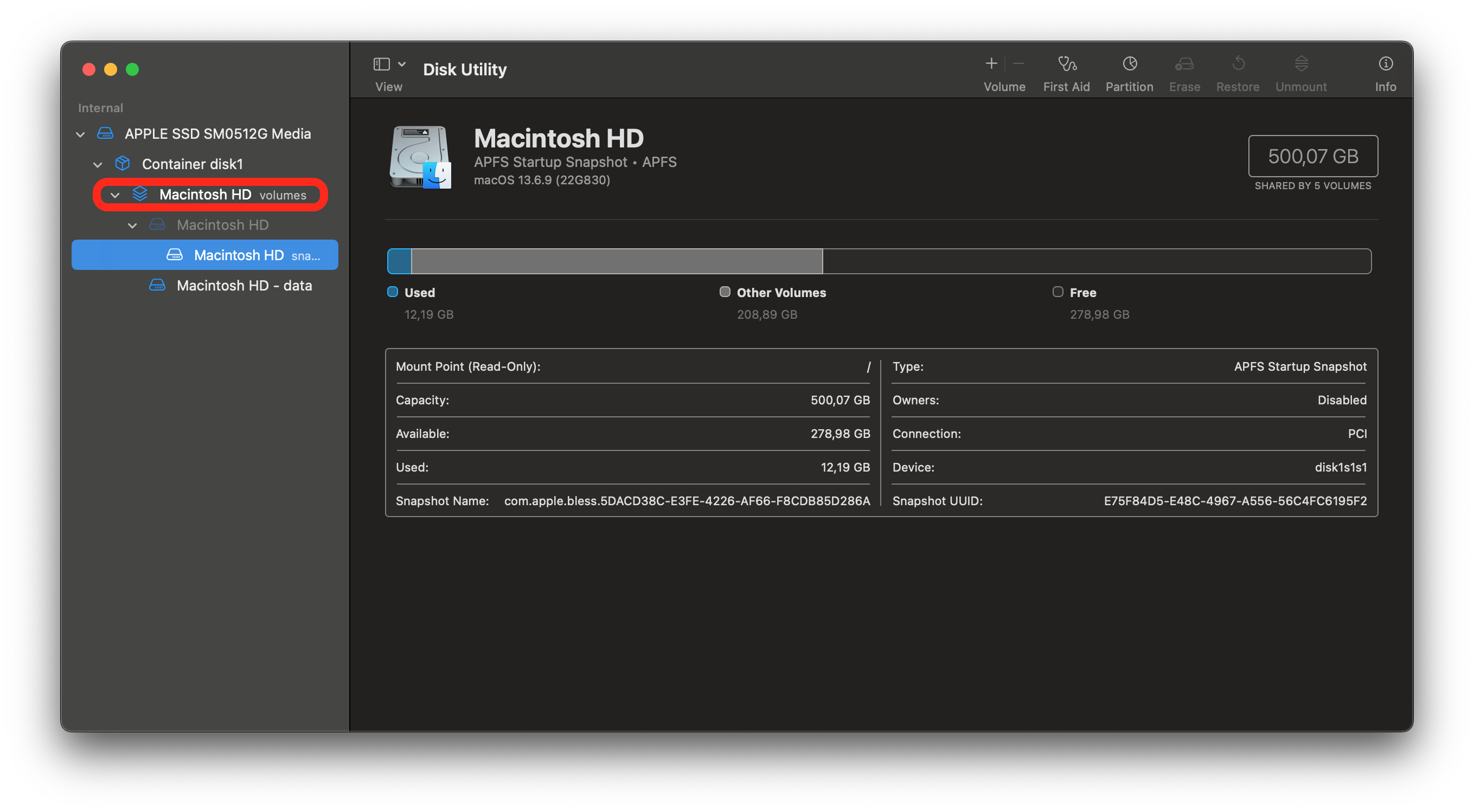Select Macintosh HD - data volume
The height and width of the screenshot is (812, 1474).
pyautogui.click(x=243, y=285)
